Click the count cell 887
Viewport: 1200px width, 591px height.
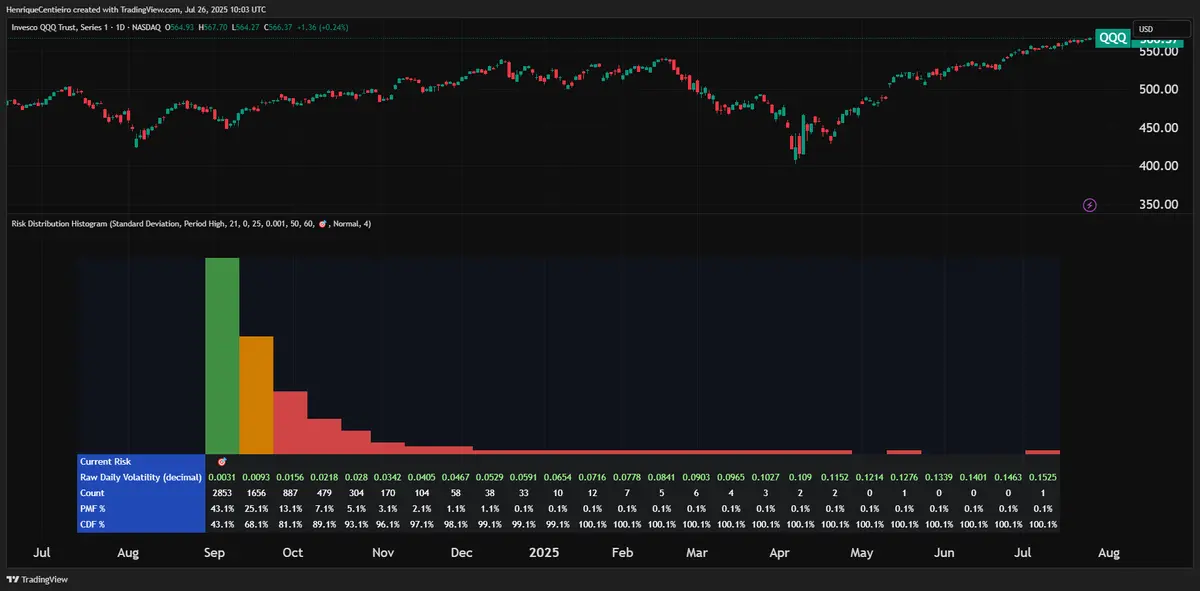(290, 494)
